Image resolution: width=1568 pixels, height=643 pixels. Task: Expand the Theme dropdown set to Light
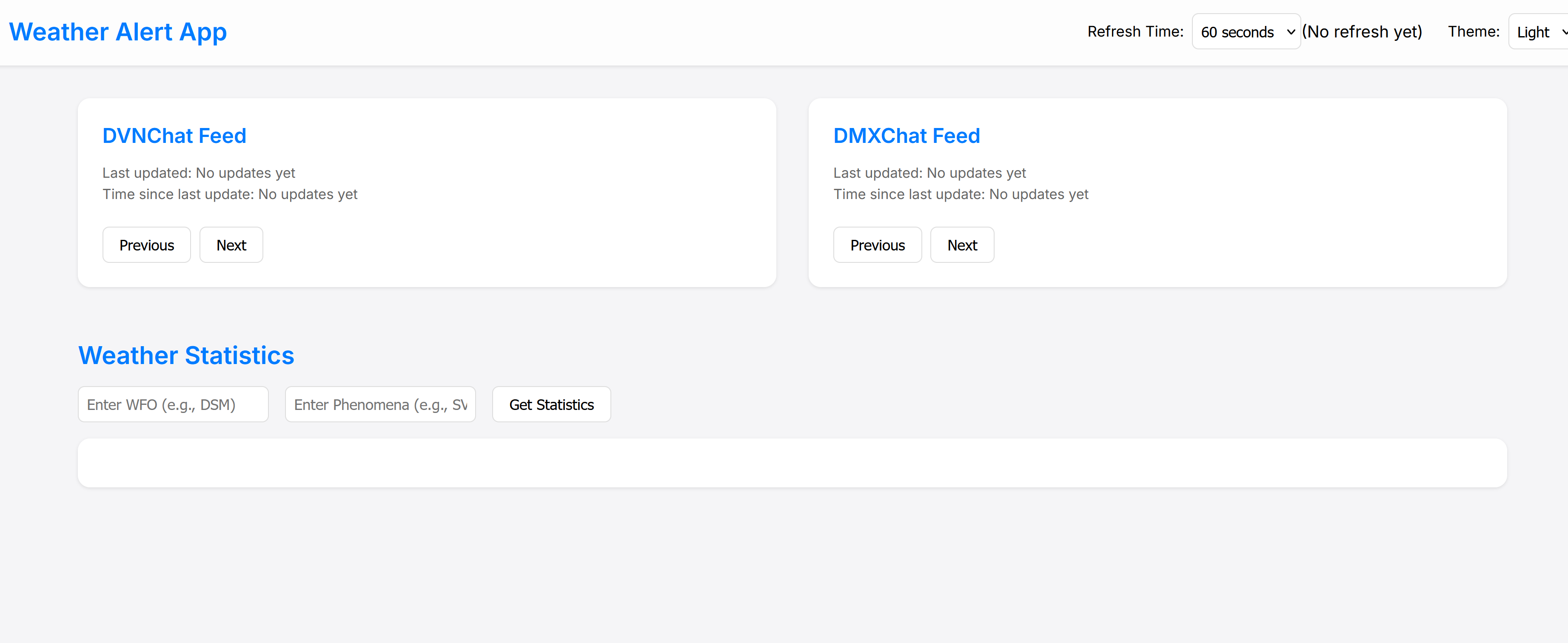pos(1538,31)
